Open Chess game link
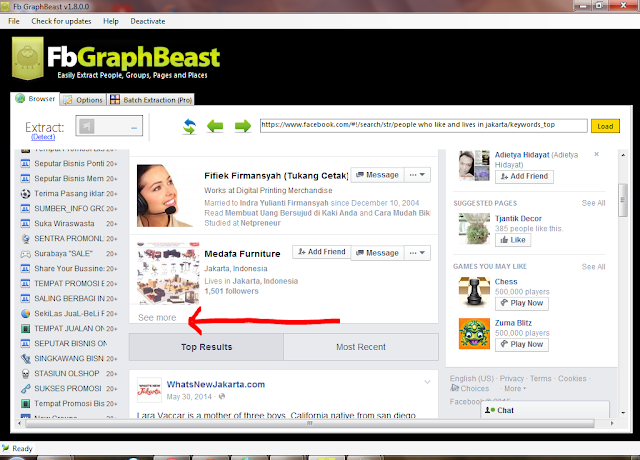The width and height of the screenshot is (640, 460). 506,282
